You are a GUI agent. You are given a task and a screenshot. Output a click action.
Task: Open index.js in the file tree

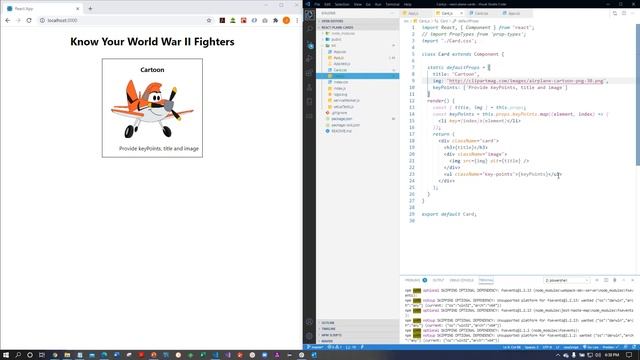pos(340,88)
